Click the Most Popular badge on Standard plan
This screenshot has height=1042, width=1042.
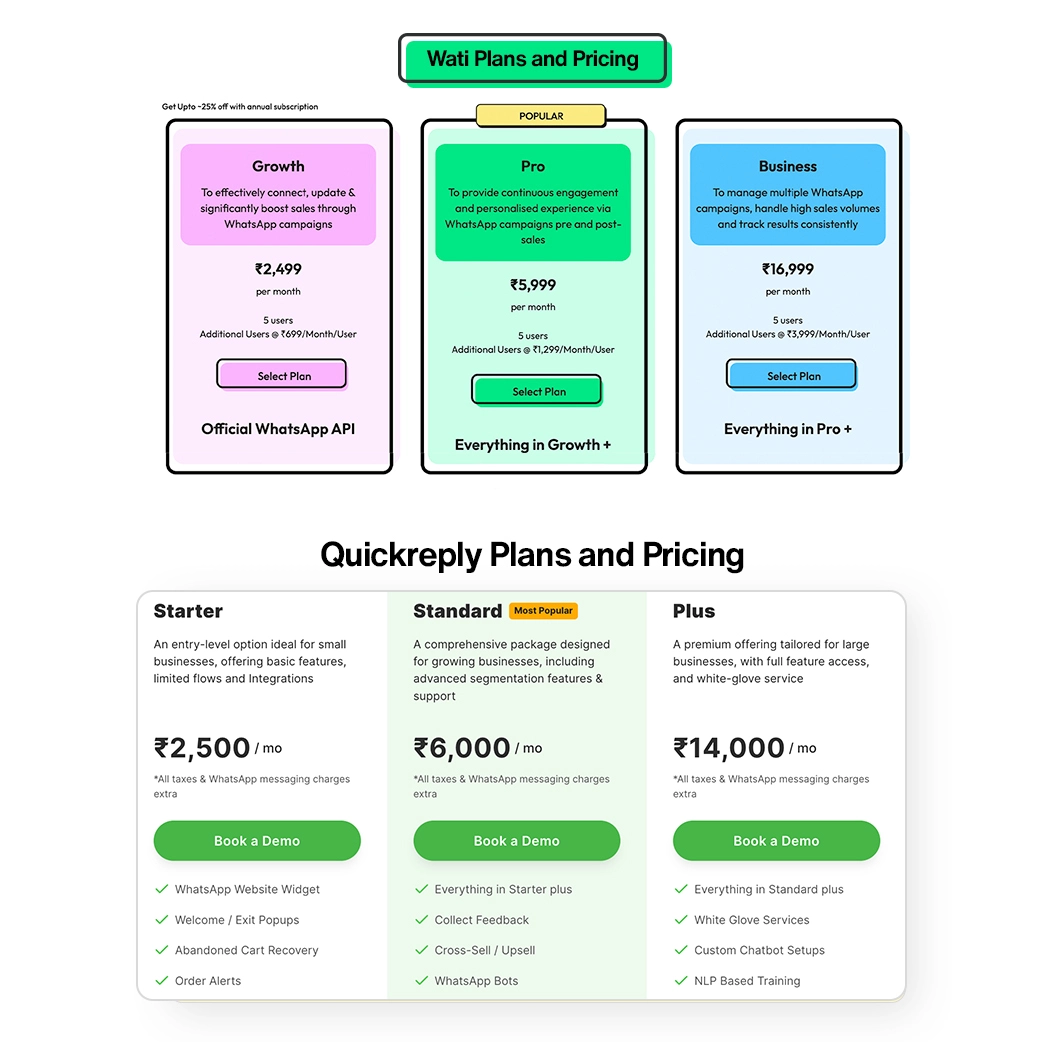543,610
